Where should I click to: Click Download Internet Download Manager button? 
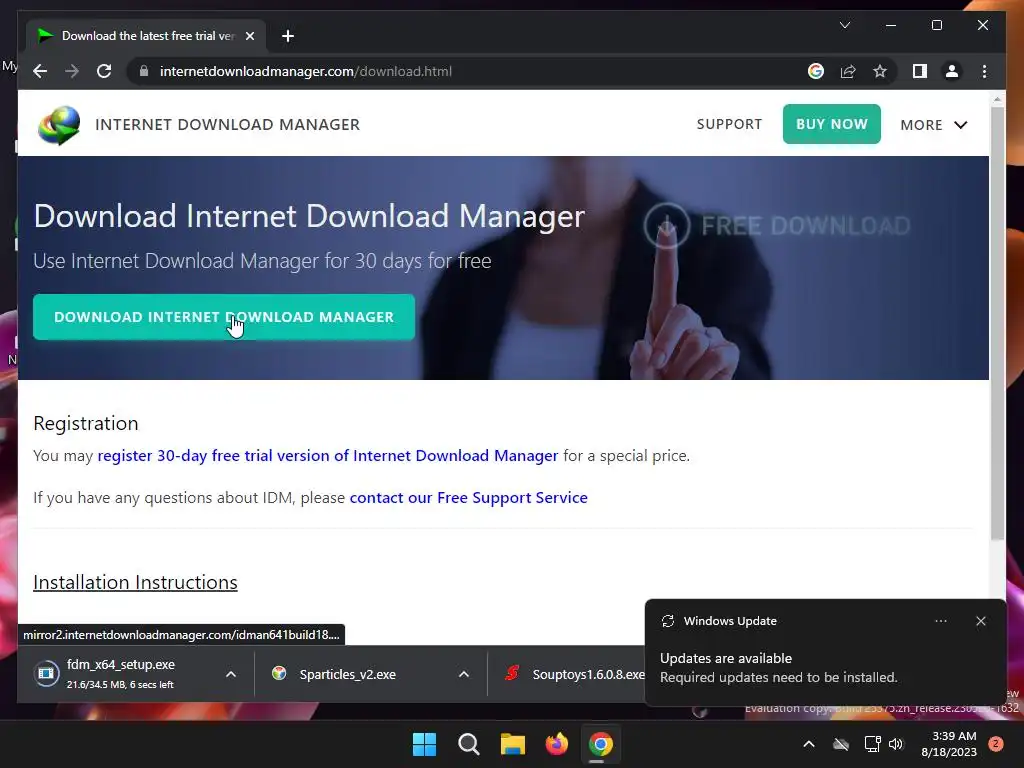click(224, 317)
